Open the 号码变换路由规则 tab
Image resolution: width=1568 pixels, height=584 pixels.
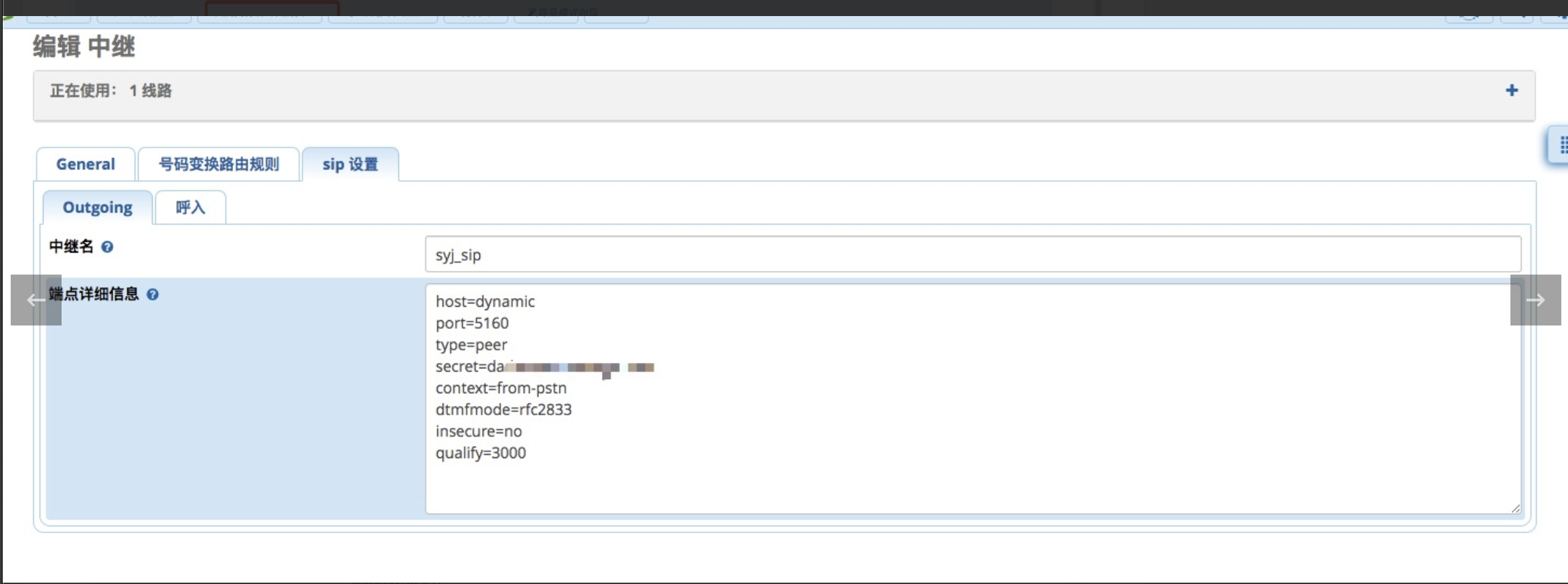pos(219,164)
